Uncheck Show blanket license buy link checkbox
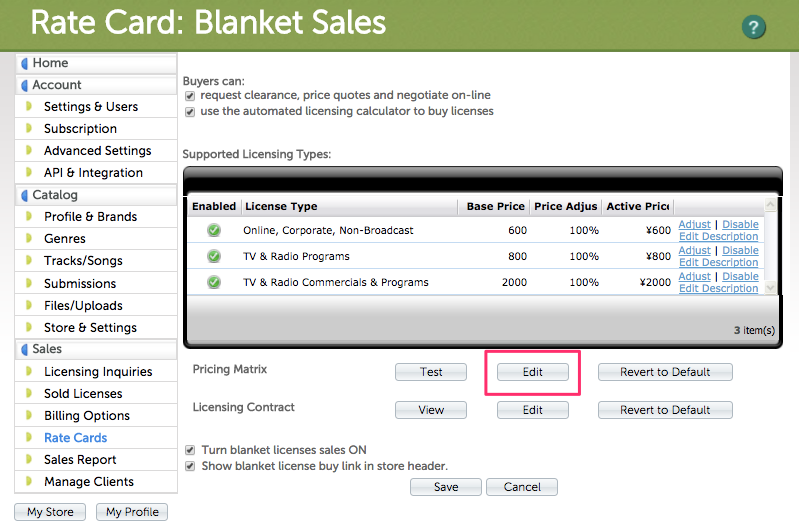Screen dimensions: 799x527 [191, 466]
